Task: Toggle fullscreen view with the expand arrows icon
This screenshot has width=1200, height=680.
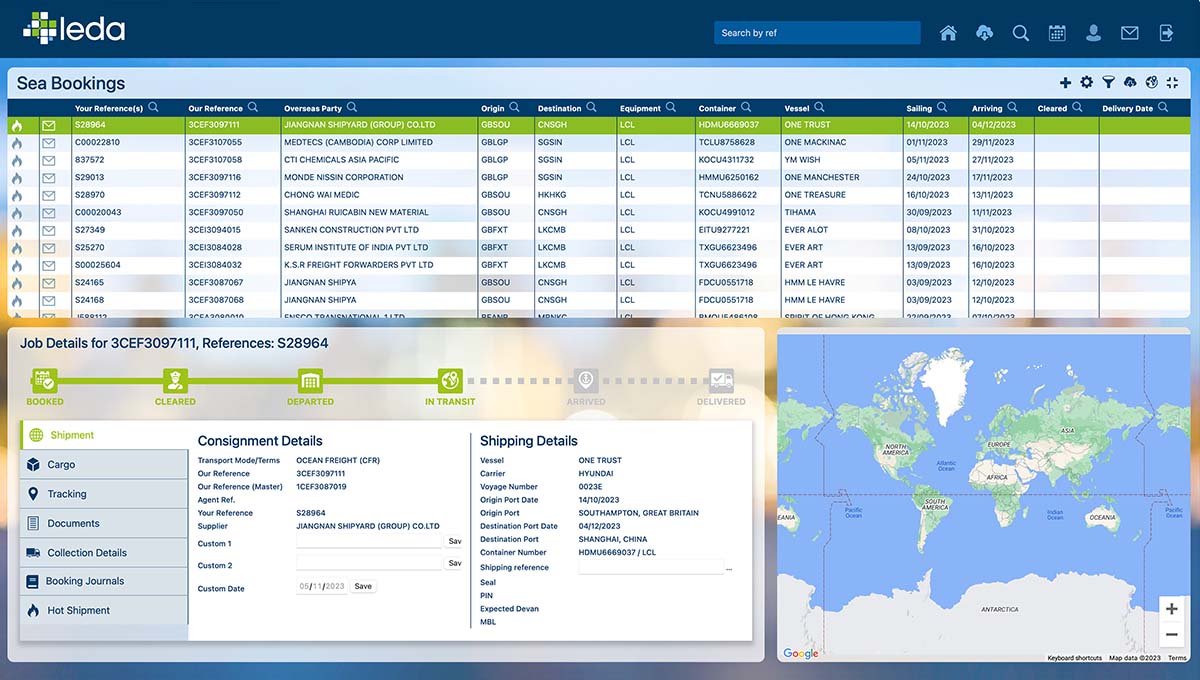Action: [x=1171, y=82]
